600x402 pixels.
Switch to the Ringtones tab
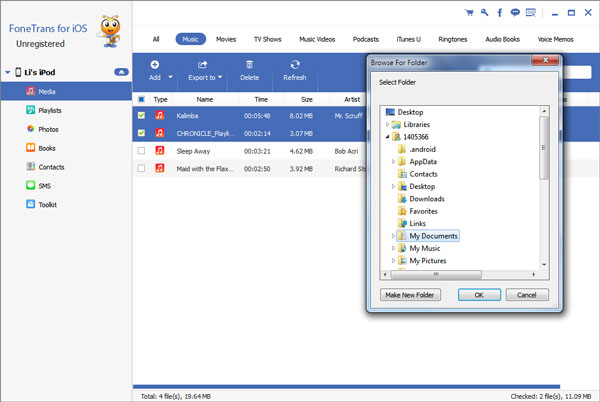453,39
